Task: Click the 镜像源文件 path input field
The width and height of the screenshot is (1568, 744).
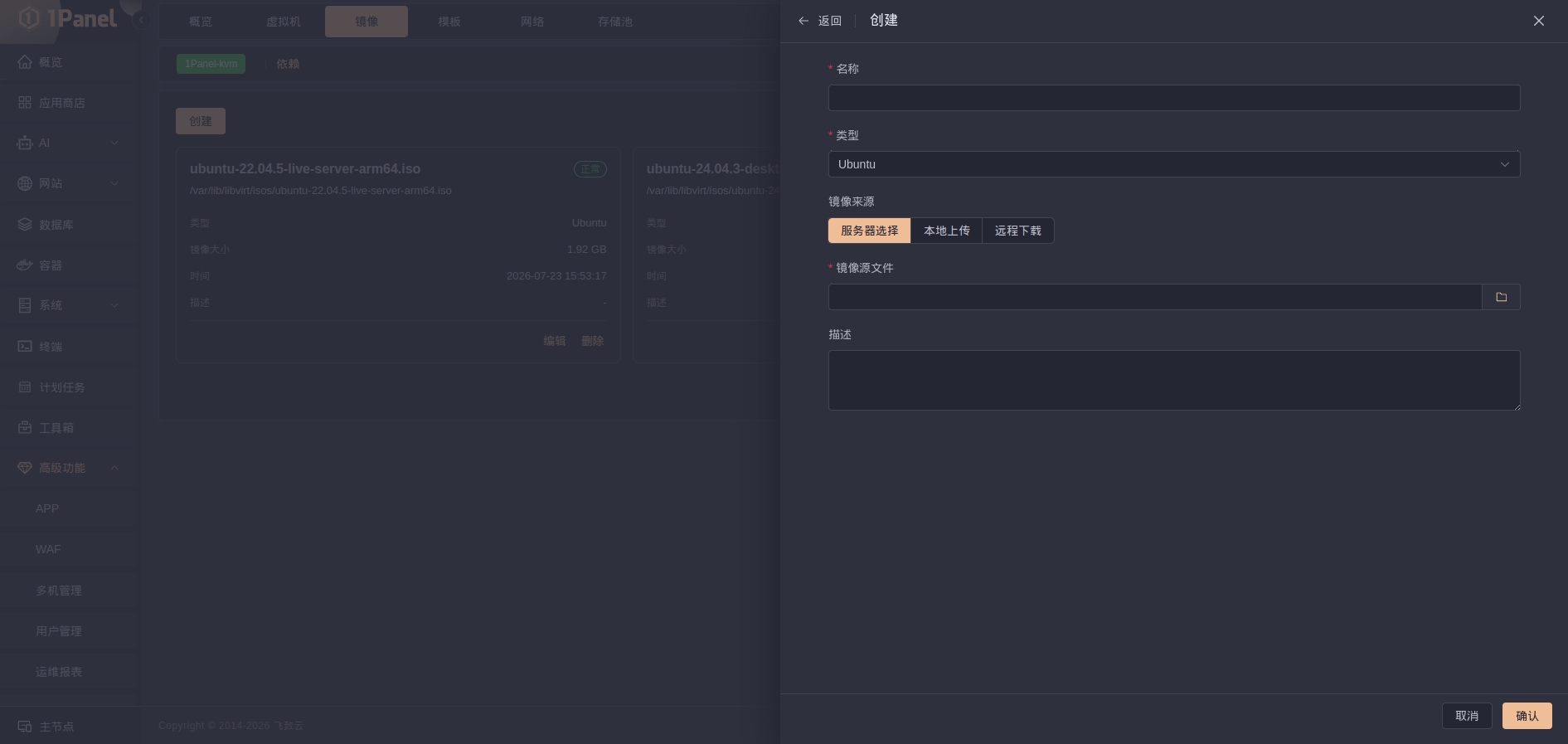Action: point(1155,297)
